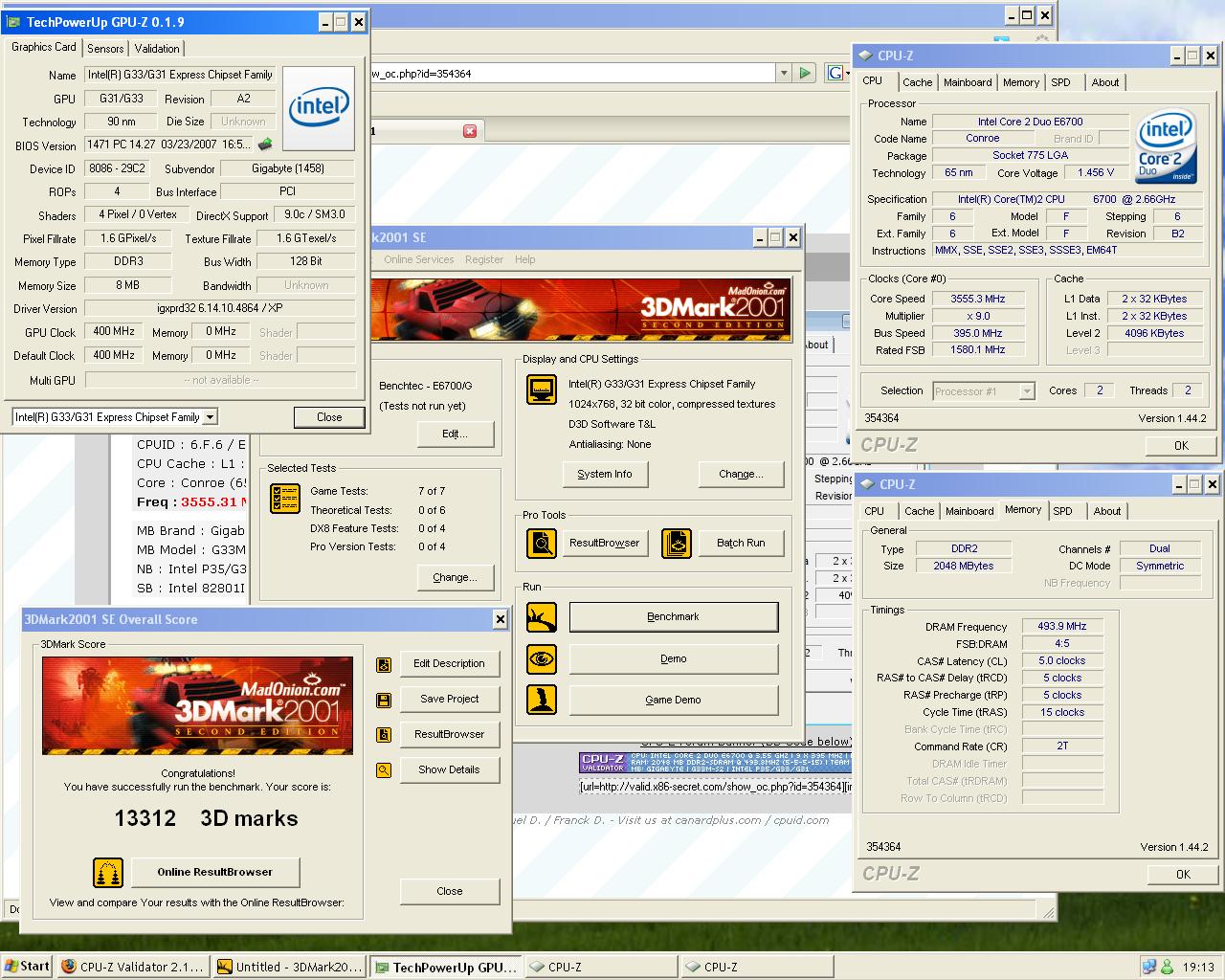This screenshot has width=1225, height=980.
Task: Click Change in Display and CPU Settings
Action: tap(741, 474)
